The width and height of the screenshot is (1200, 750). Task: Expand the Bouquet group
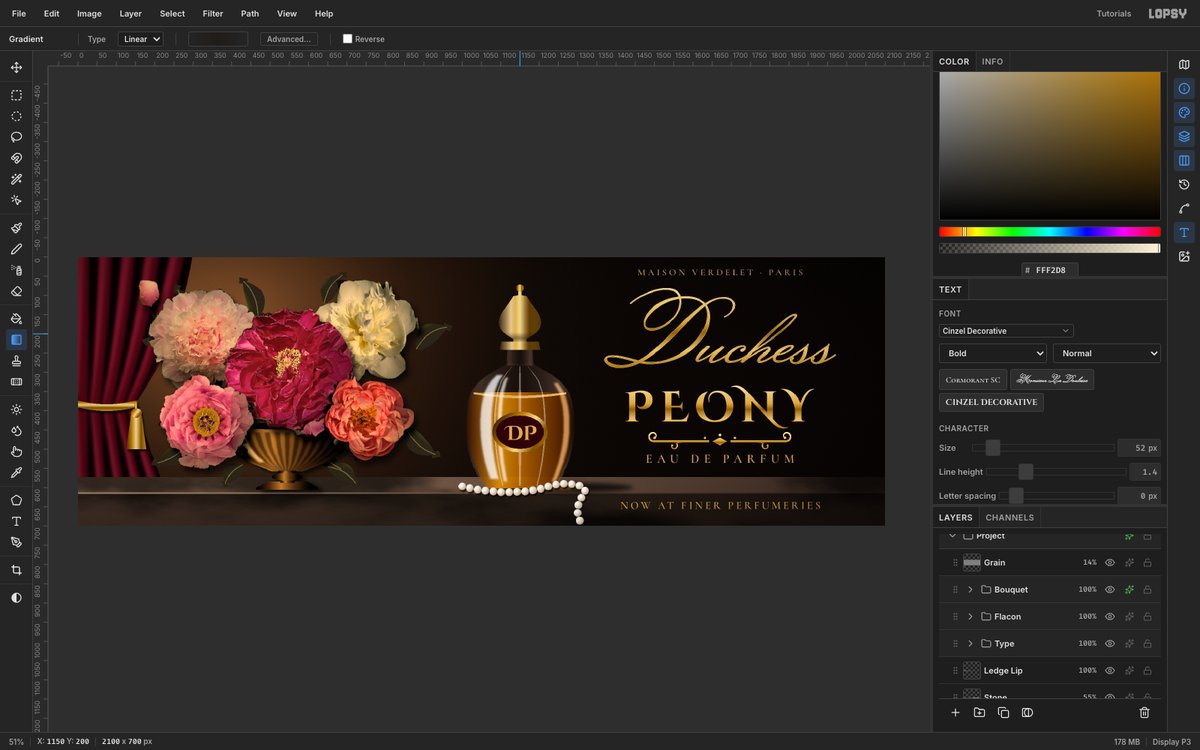970,590
